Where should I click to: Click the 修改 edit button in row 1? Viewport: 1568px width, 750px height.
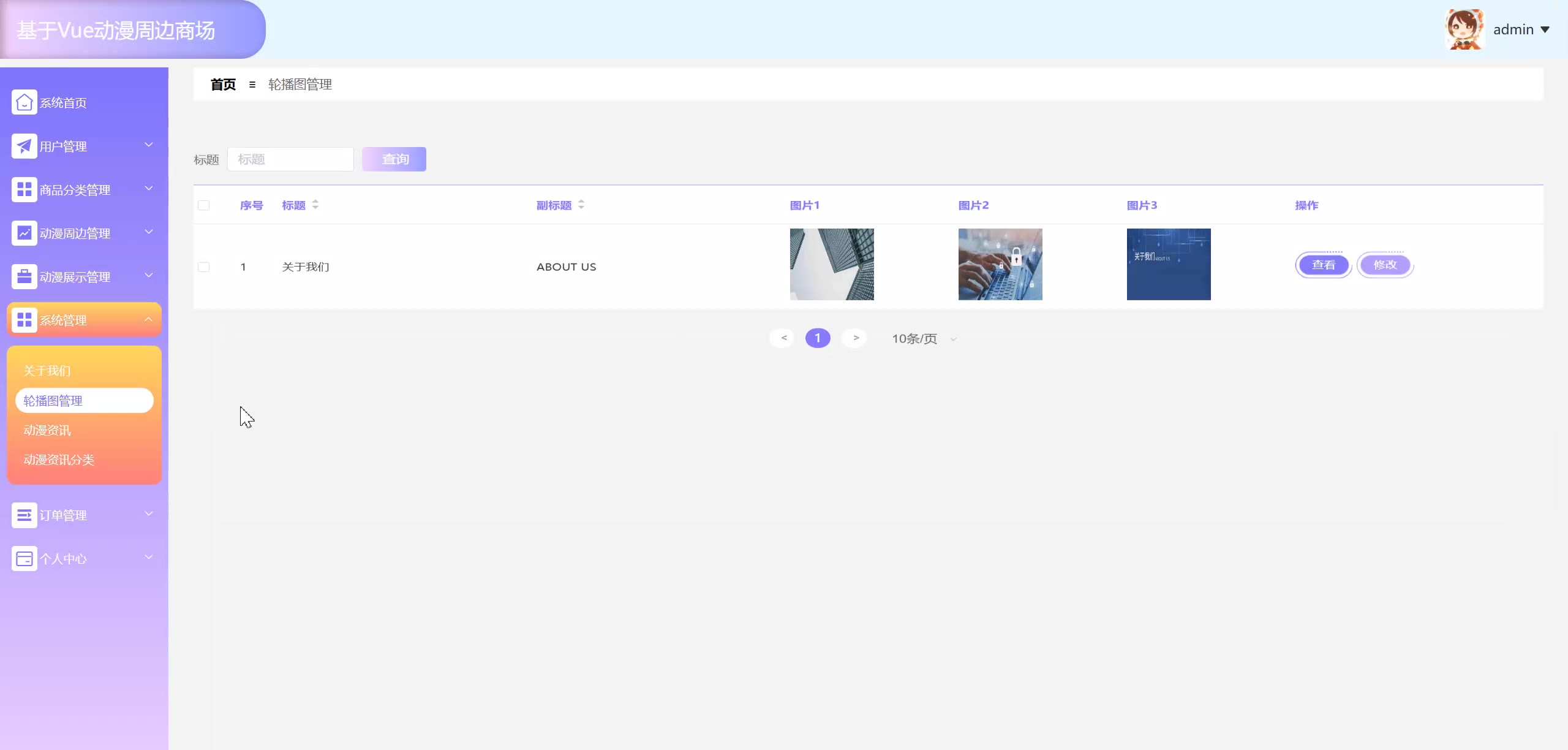(x=1385, y=265)
